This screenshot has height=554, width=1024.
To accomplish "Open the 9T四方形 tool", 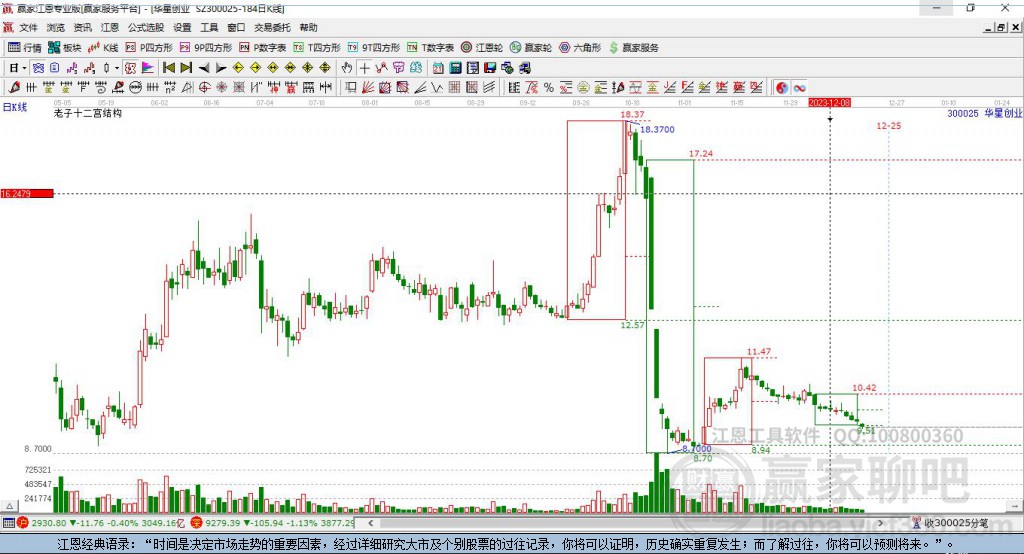I will pyautogui.click(x=373, y=48).
